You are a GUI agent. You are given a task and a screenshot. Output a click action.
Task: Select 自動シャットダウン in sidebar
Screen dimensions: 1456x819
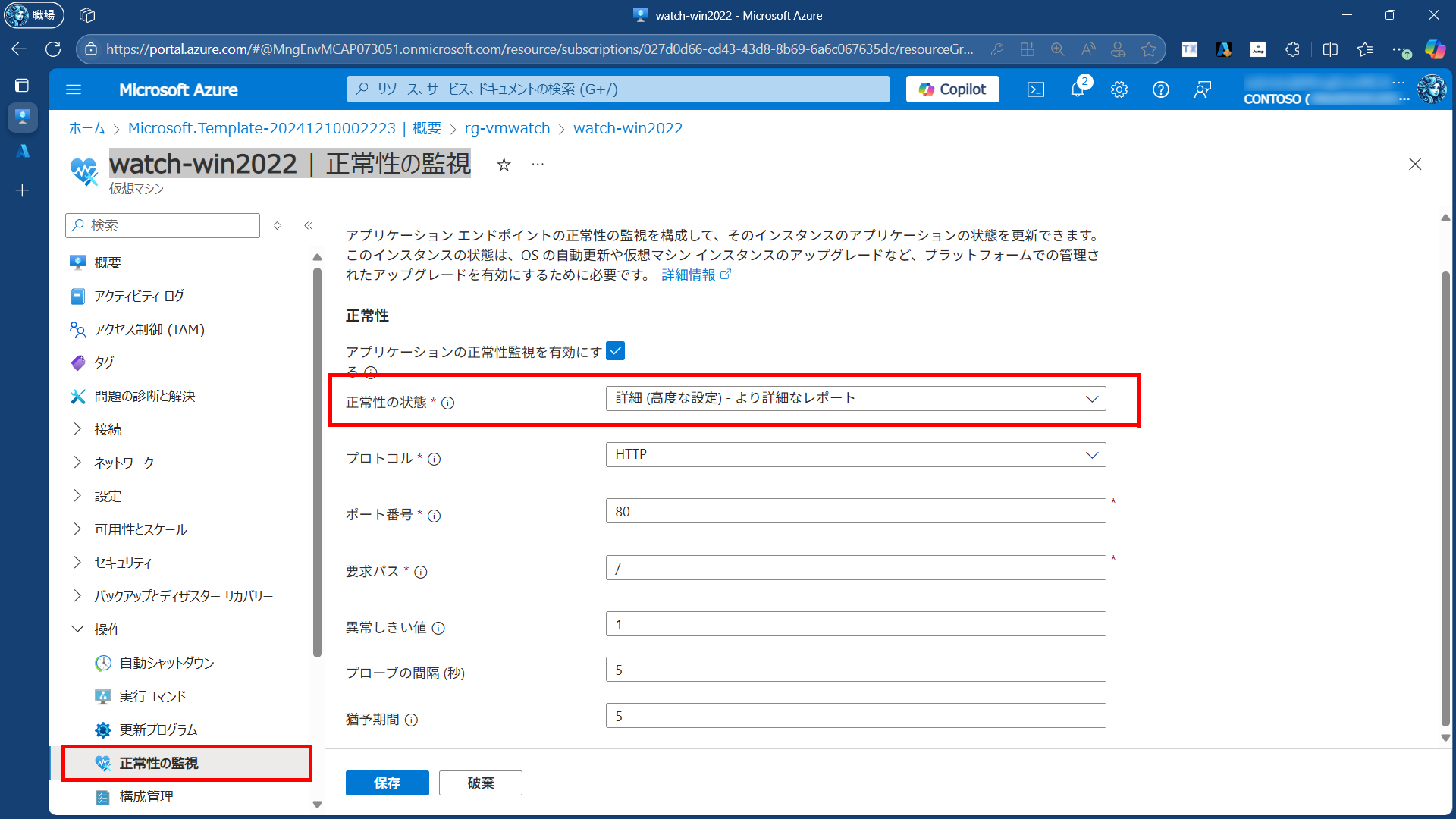[167, 663]
